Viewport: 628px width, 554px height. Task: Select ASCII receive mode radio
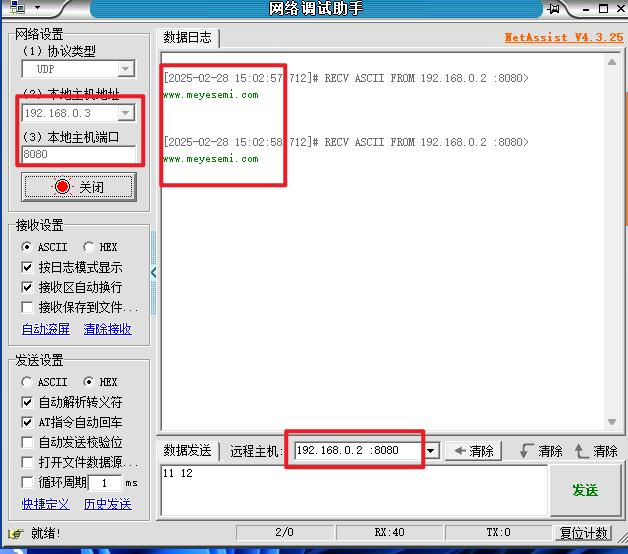point(27,247)
